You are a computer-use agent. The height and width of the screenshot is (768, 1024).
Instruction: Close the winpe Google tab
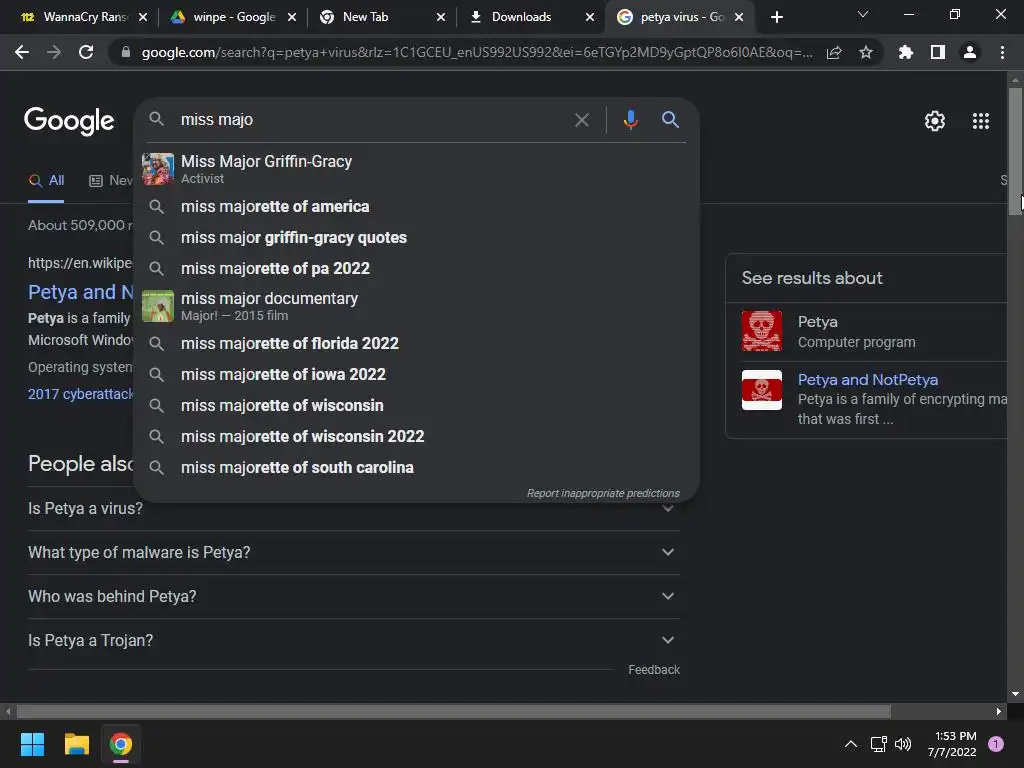292,17
